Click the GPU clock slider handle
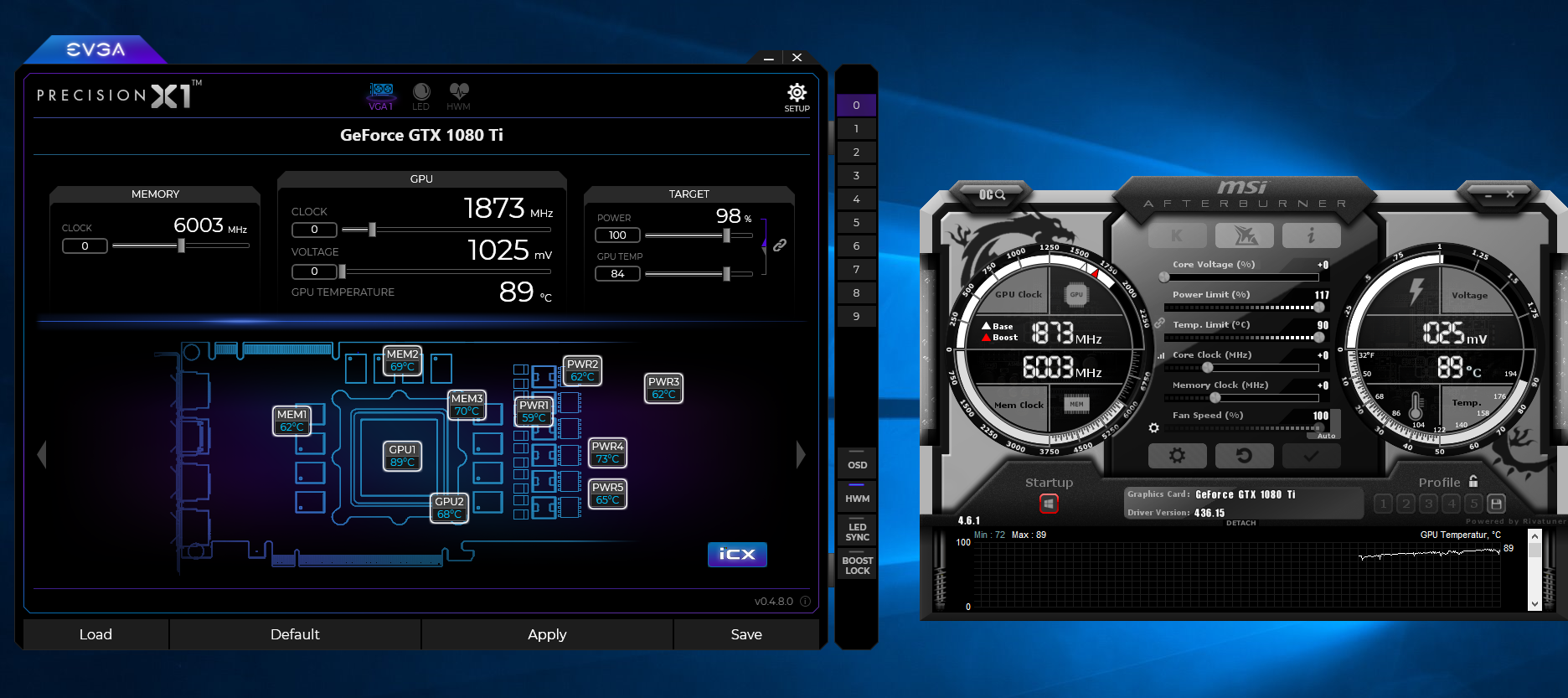The width and height of the screenshot is (1568, 698). click(x=372, y=230)
